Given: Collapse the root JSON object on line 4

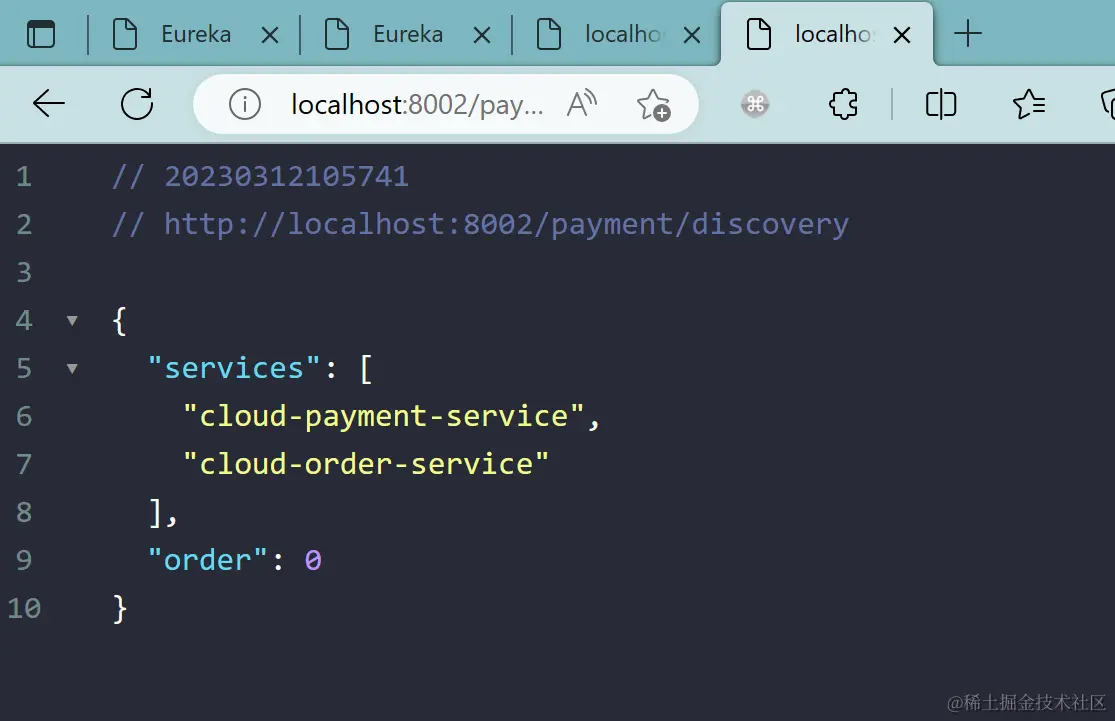Looking at the screenshot, I should [72, 321].
